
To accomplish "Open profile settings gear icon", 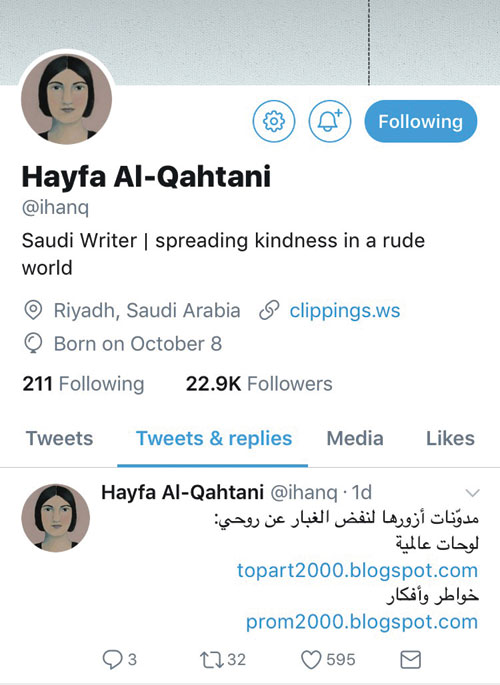I will 274,121.
